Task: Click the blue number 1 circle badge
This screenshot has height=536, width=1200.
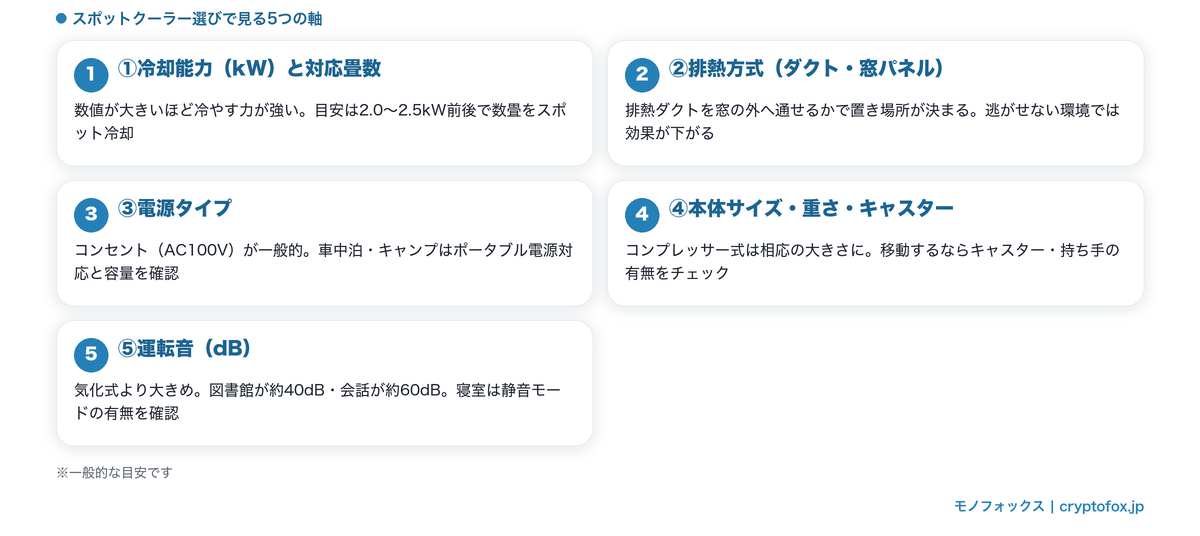Action: 91,74
